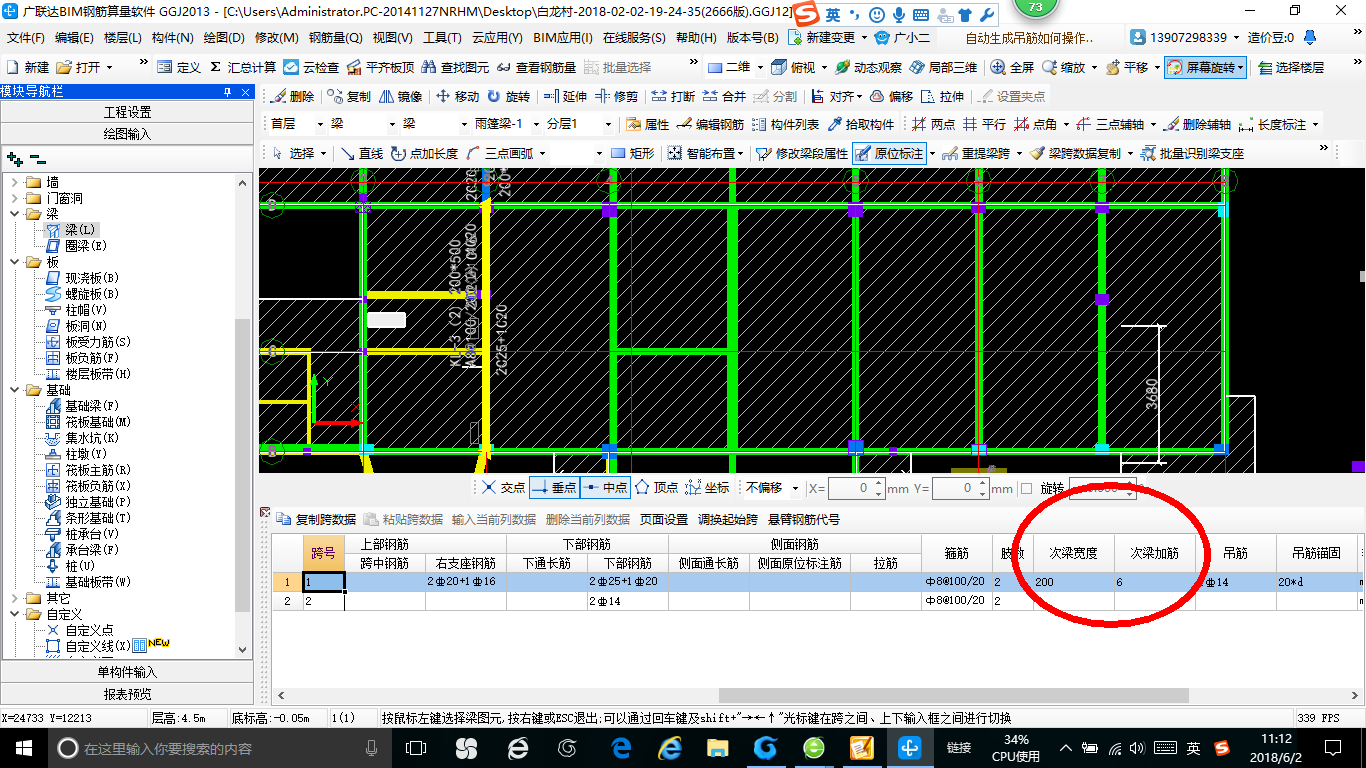
Task: Select the 旋转 rotate tool
Action: point(509,97)
